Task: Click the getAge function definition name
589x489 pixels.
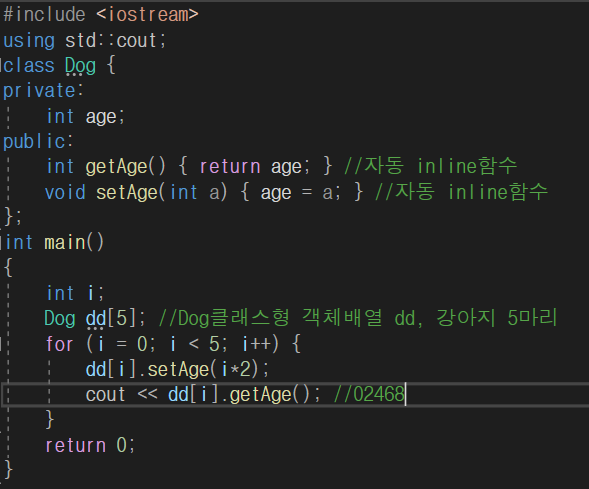Action: (x=116, y=167)
